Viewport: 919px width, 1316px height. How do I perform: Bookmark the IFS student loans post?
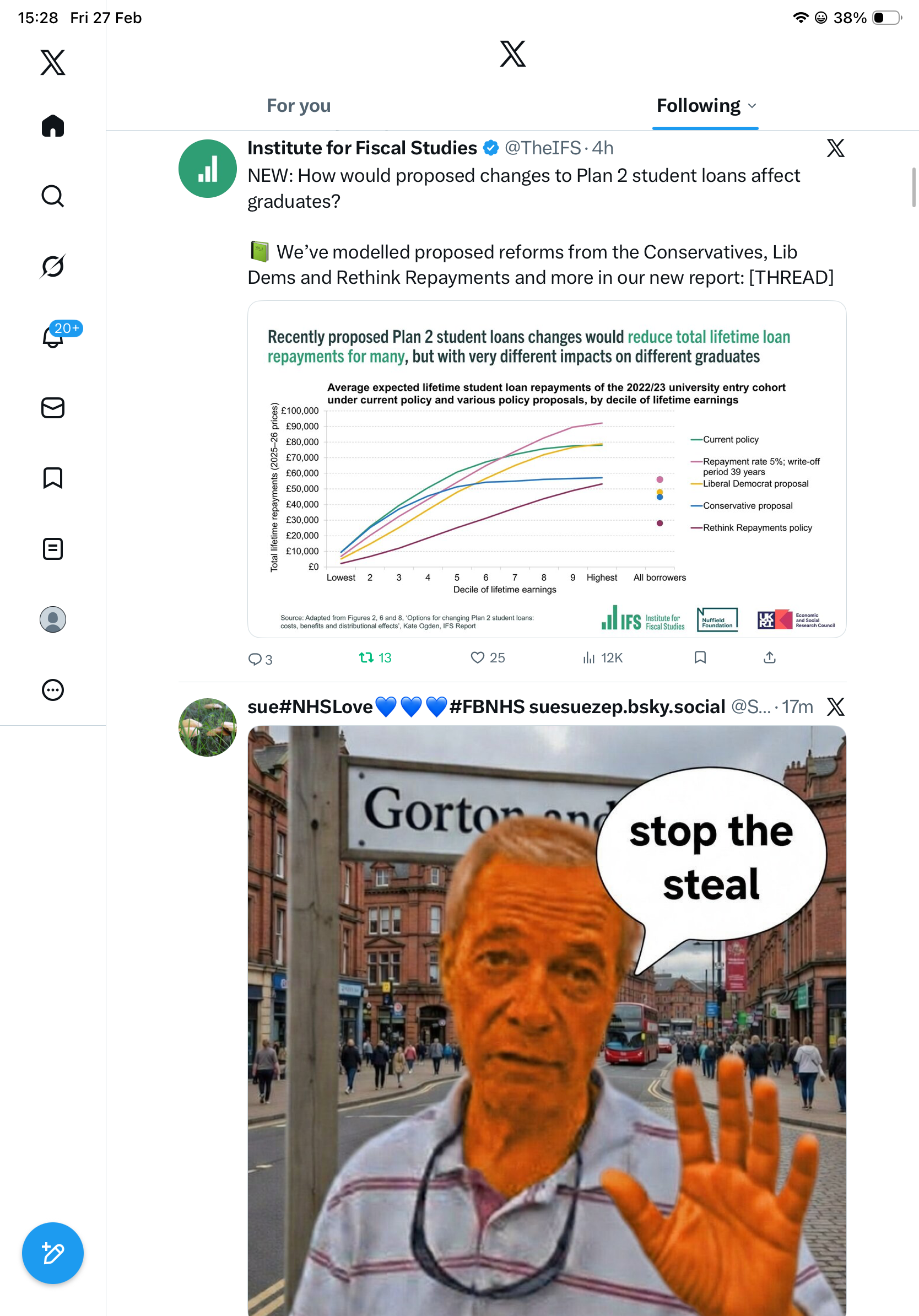(700, 657)
